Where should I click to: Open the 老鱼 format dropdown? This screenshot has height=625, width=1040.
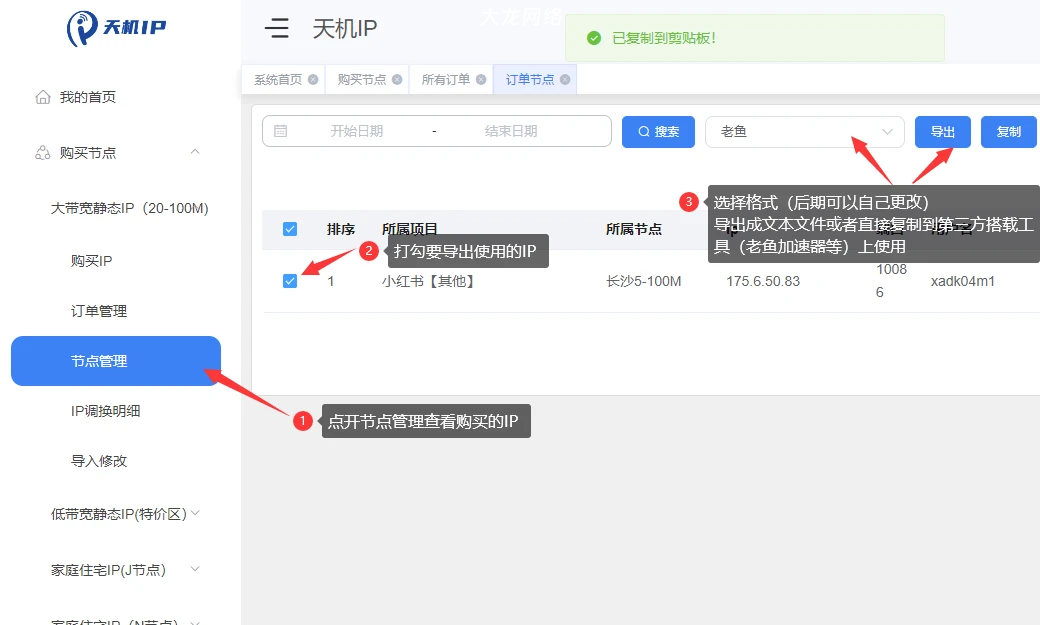tap(804, 131)
